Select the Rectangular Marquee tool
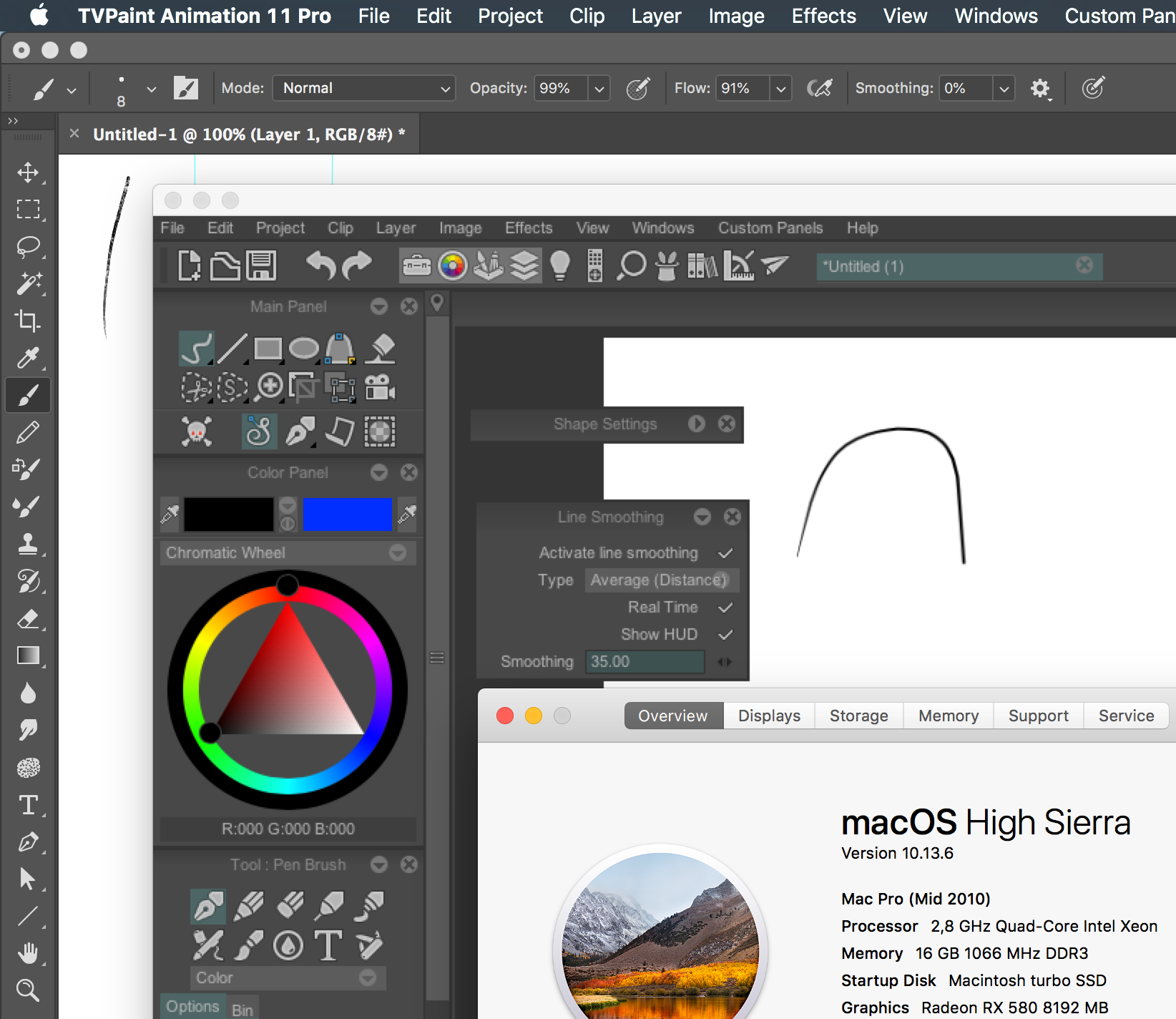This screenshot has height=1019, width=1176. click(x=28, y=209)
